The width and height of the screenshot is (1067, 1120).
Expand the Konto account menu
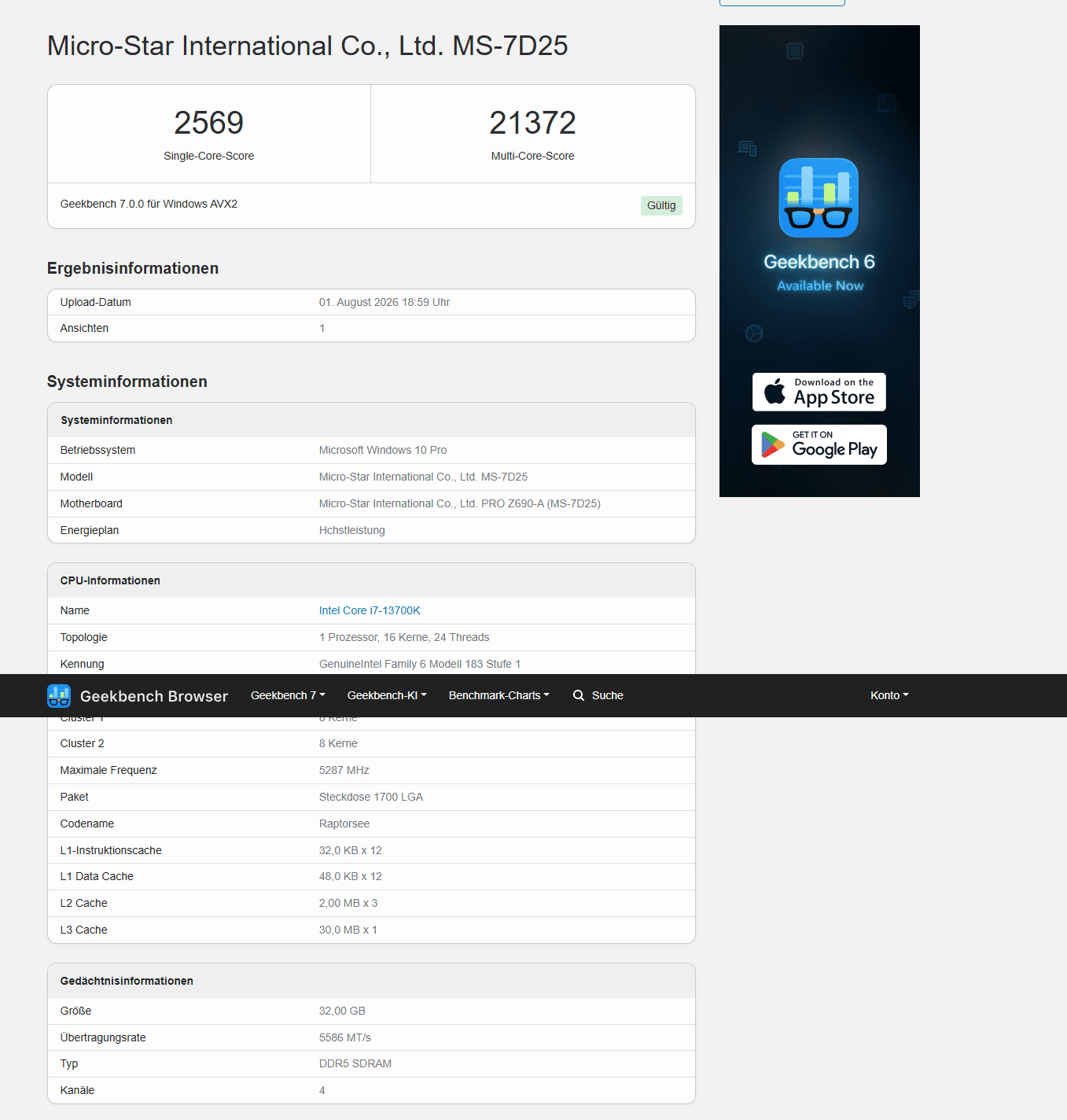tap(889, 695)
